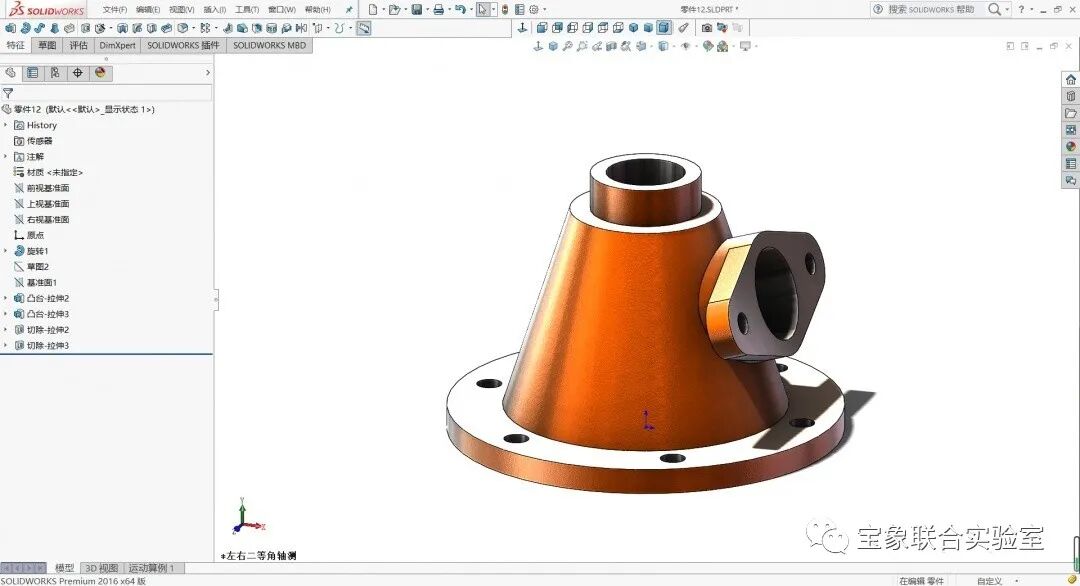1080x586 pixels.
Task: Expand the 注解 tree node
Action: click(x=6, y=156)
